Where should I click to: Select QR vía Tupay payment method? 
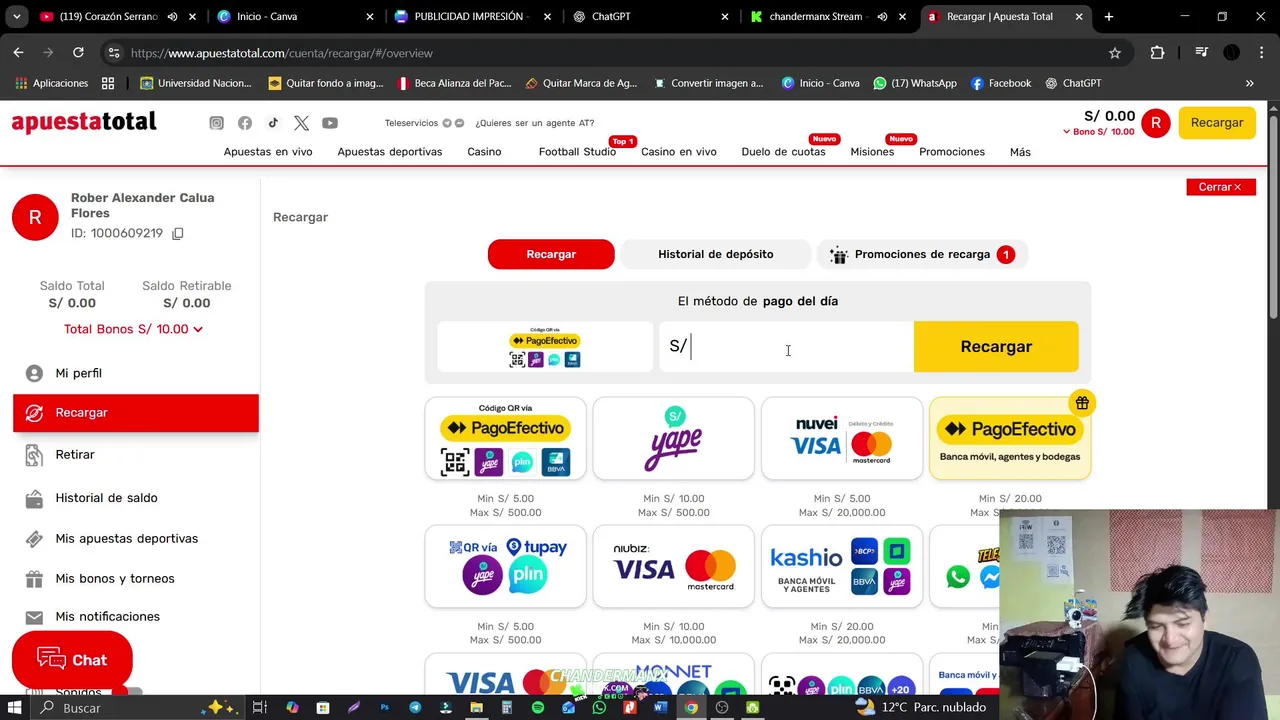506,567
